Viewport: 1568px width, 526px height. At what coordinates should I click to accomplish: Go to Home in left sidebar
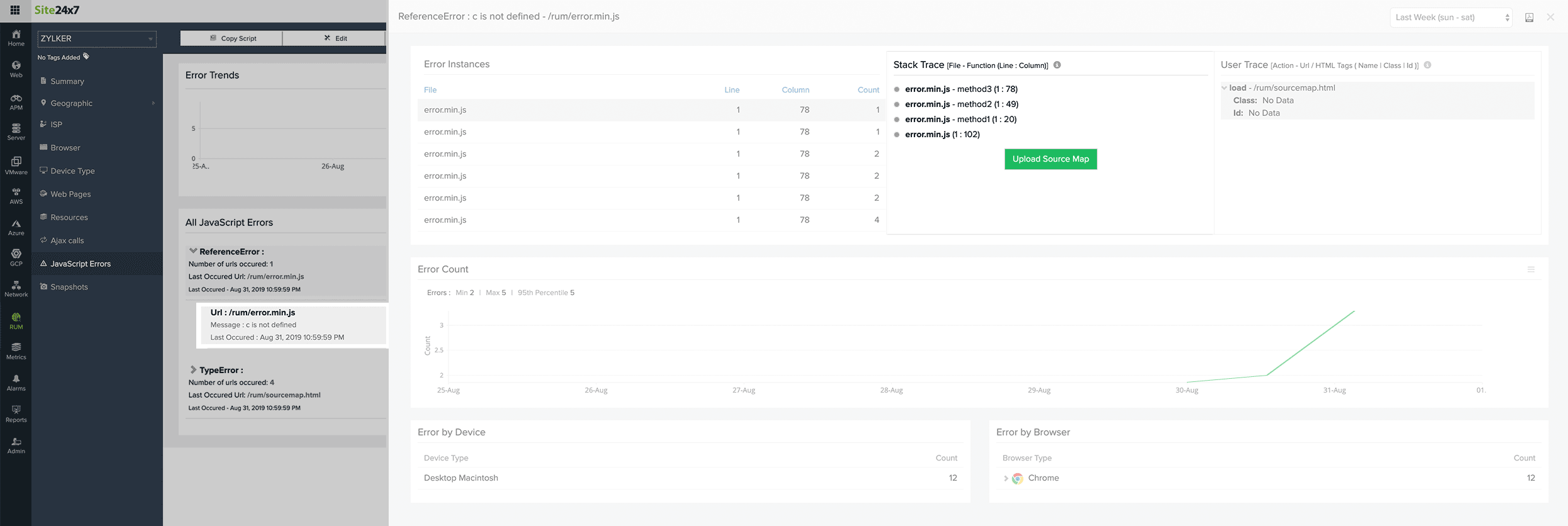click(x=16, y=38)
